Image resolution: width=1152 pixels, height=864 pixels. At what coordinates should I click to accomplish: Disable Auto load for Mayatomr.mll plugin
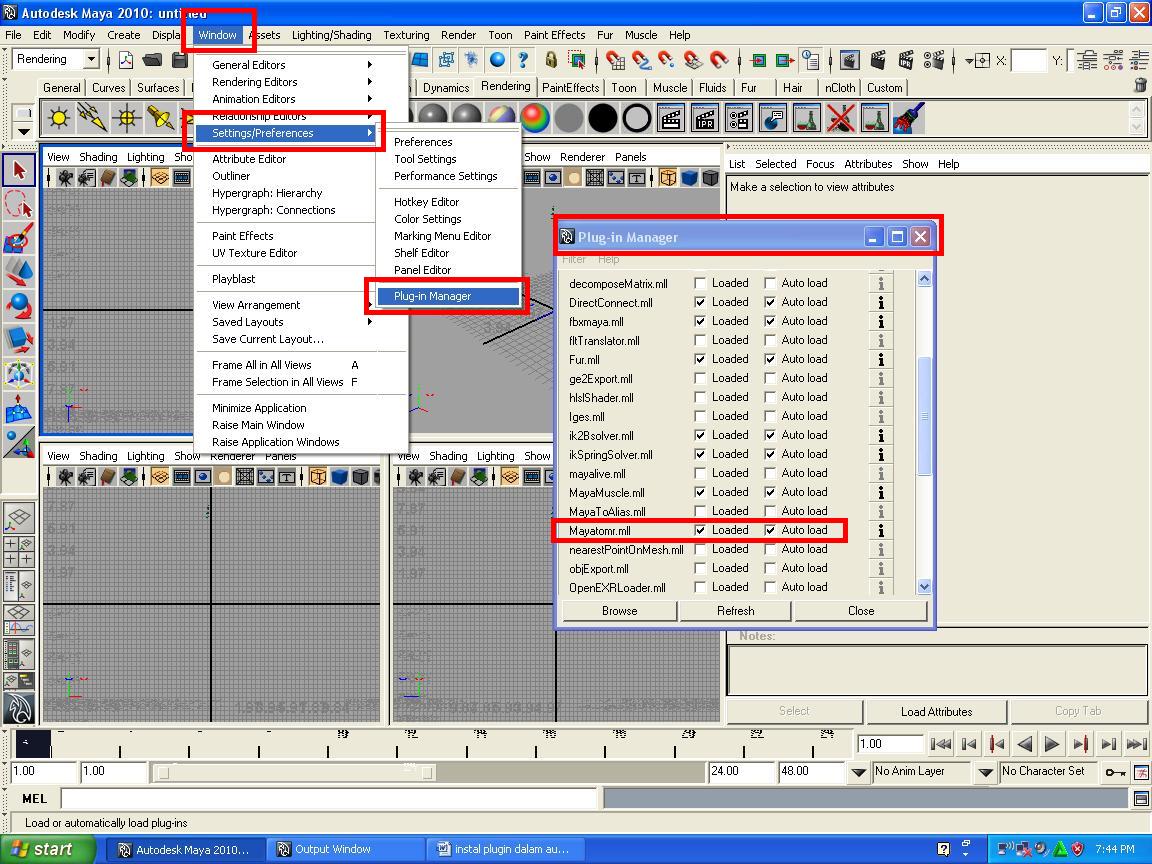pos(769,530)
